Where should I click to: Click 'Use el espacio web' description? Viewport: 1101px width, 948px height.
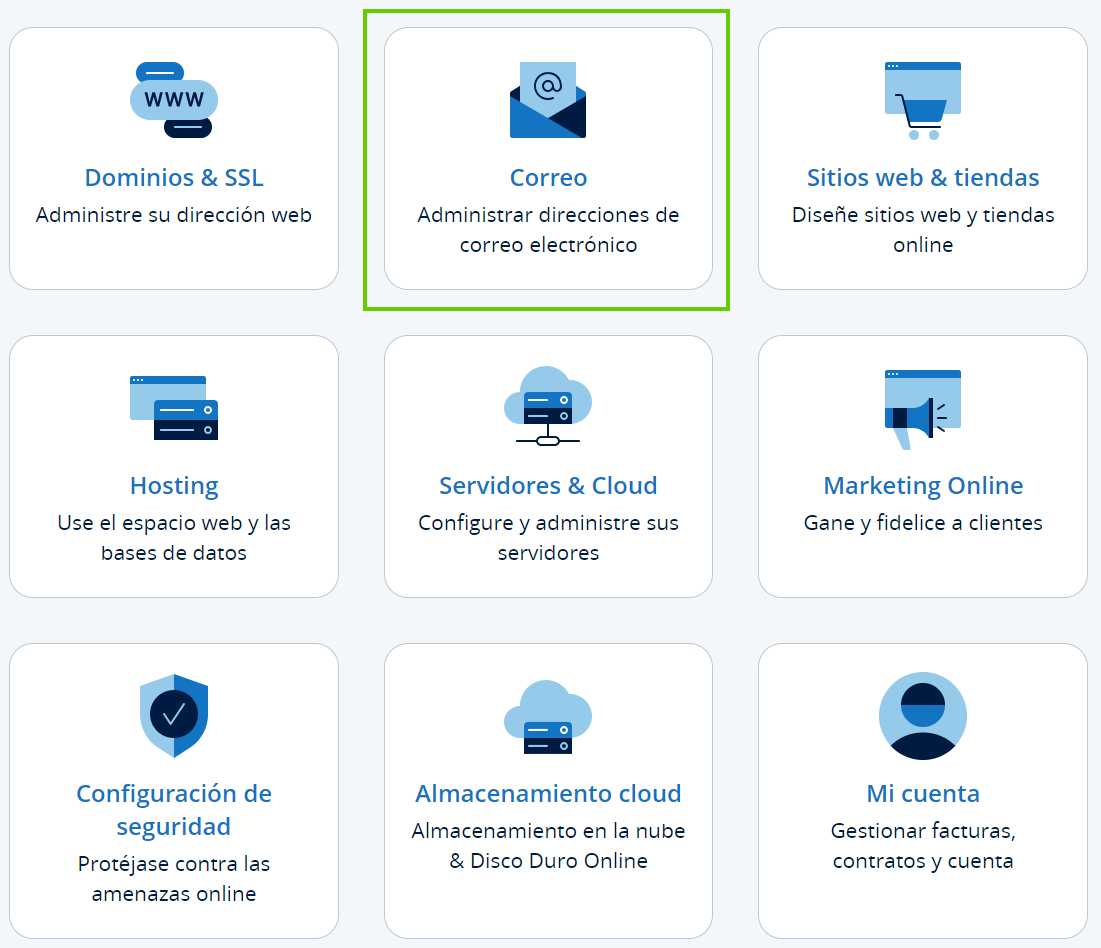pyautogui.click(x=174, y=538)
